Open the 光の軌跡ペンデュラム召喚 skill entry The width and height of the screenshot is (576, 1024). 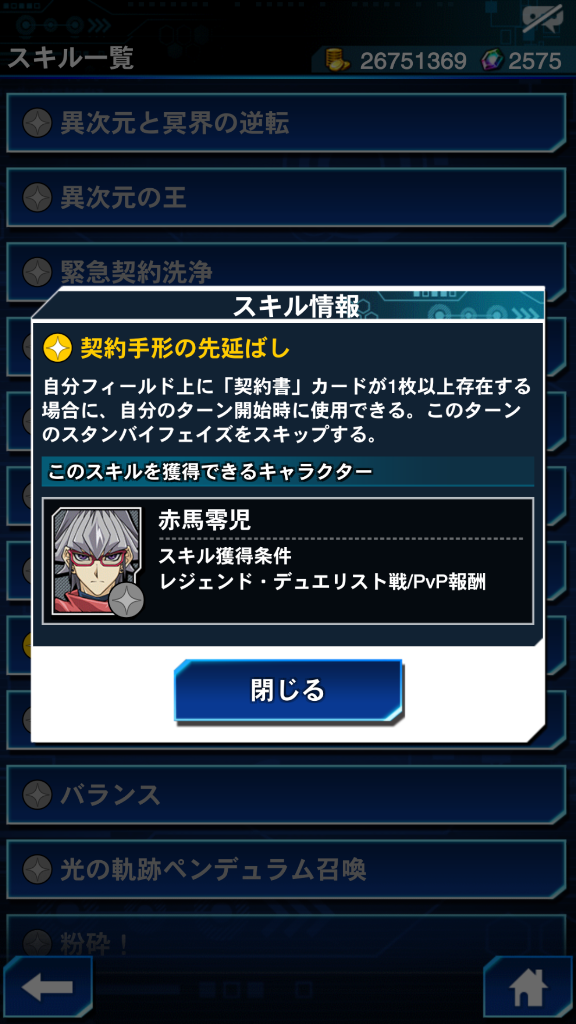coord(286,869)
